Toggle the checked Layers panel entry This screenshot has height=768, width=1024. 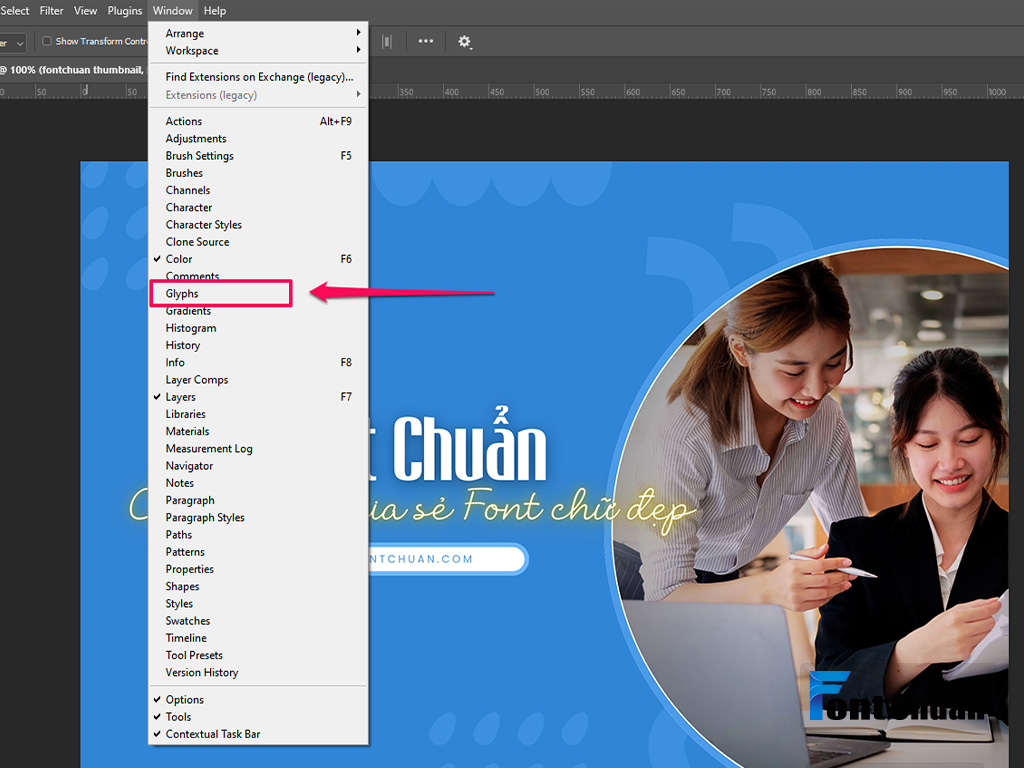pos(259,397)
